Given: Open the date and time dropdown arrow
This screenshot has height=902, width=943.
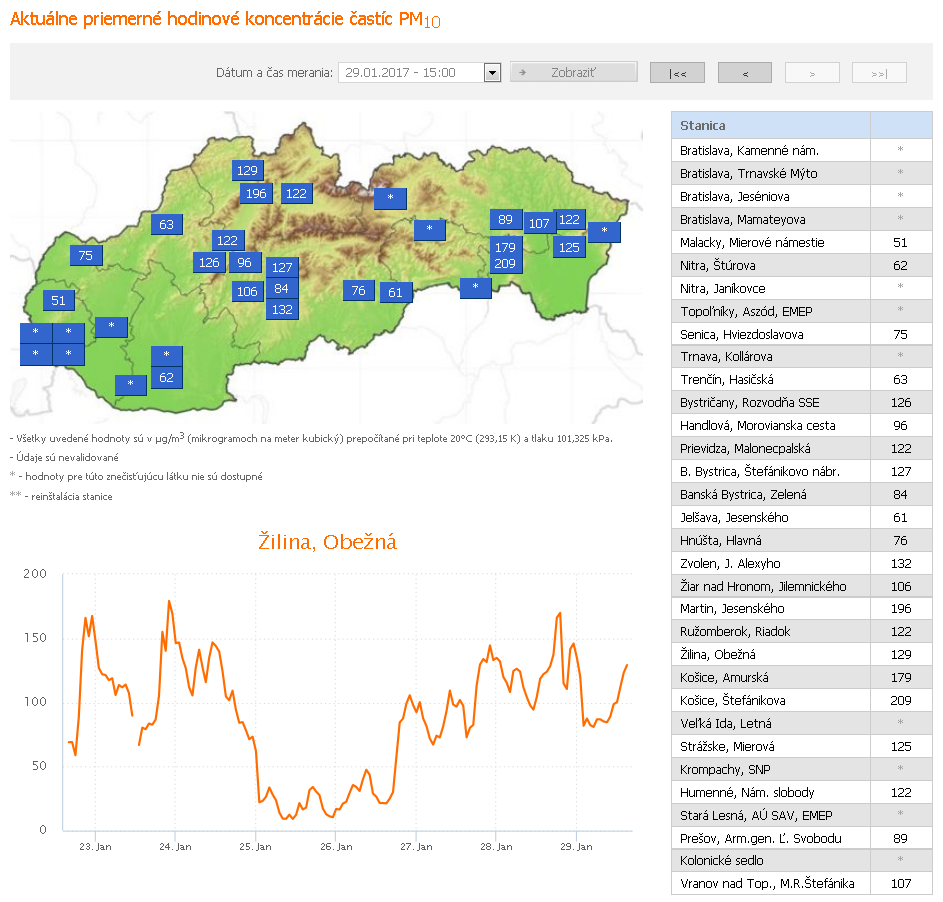Looking at the screenshot, I should 491,72.
